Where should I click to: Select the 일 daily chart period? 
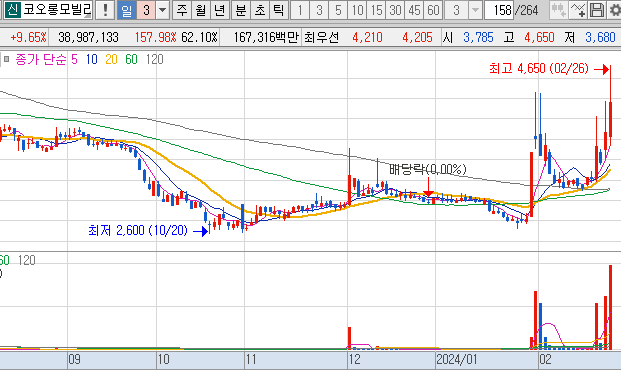click(127, 10)
